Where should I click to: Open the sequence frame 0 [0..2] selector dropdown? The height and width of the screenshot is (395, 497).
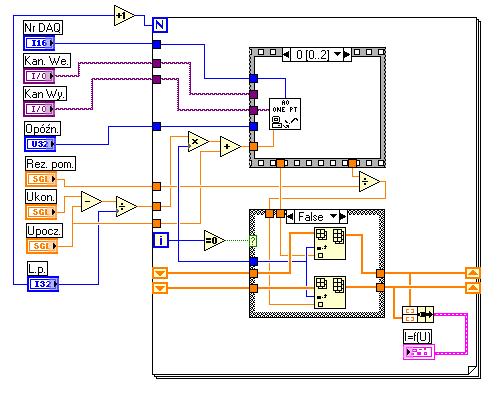pyautogui.click(x=337, y=54)
